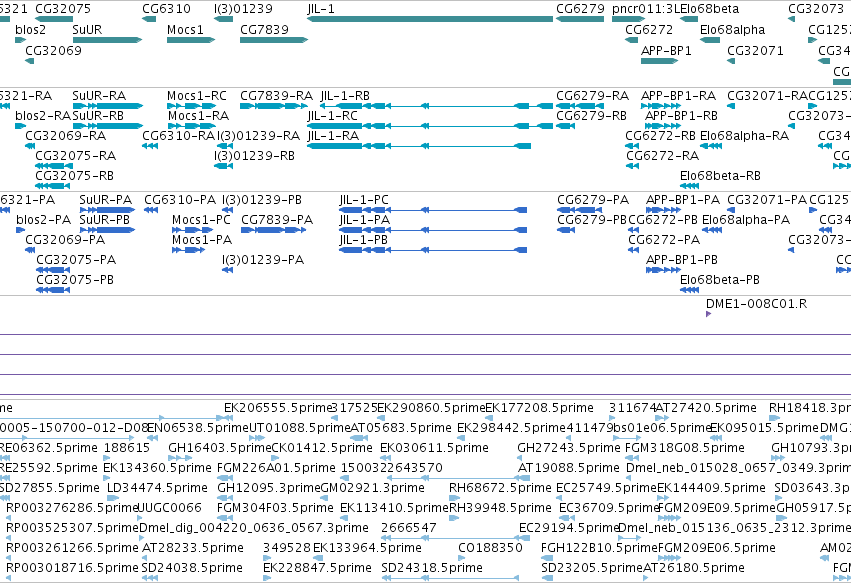Select the SD24318.5prime EST label

[432, 568]
